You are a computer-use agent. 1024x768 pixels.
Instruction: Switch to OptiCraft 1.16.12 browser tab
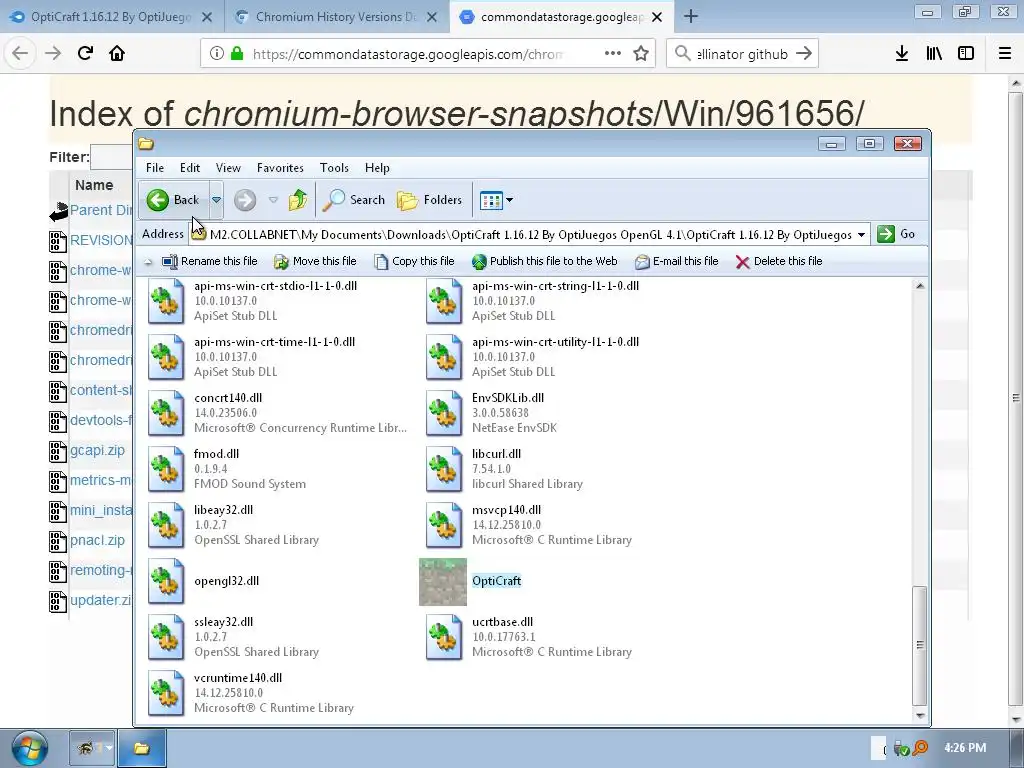(112, 17)
